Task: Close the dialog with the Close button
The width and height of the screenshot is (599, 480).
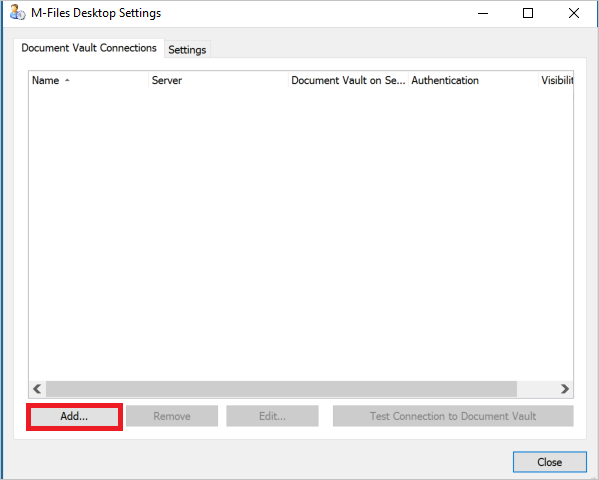Action: click(x=550, y=462)
